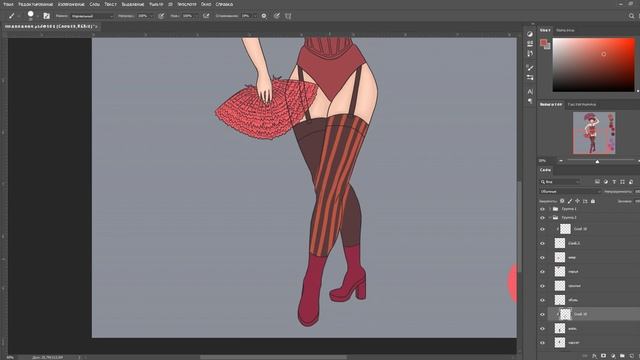Filter layers by smart objects icon
Screen dimensions: 640x360
[631, 182]
